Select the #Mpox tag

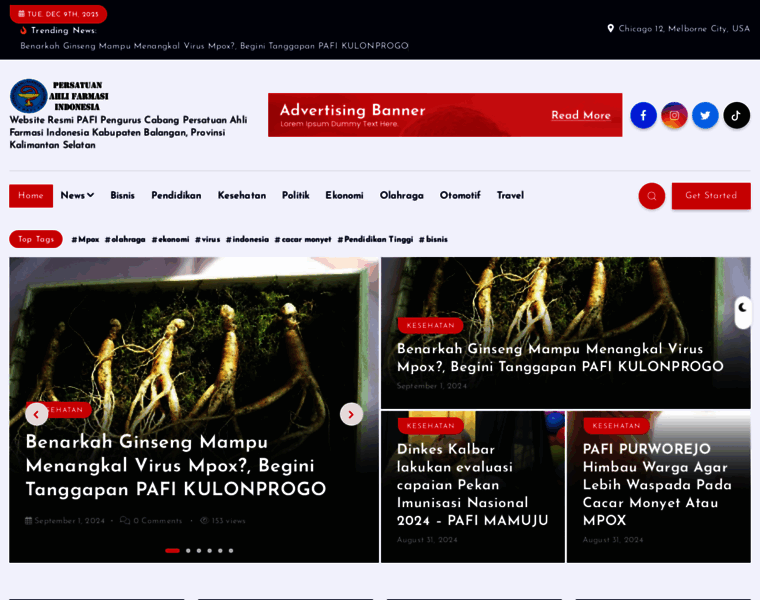coord(85,239)
